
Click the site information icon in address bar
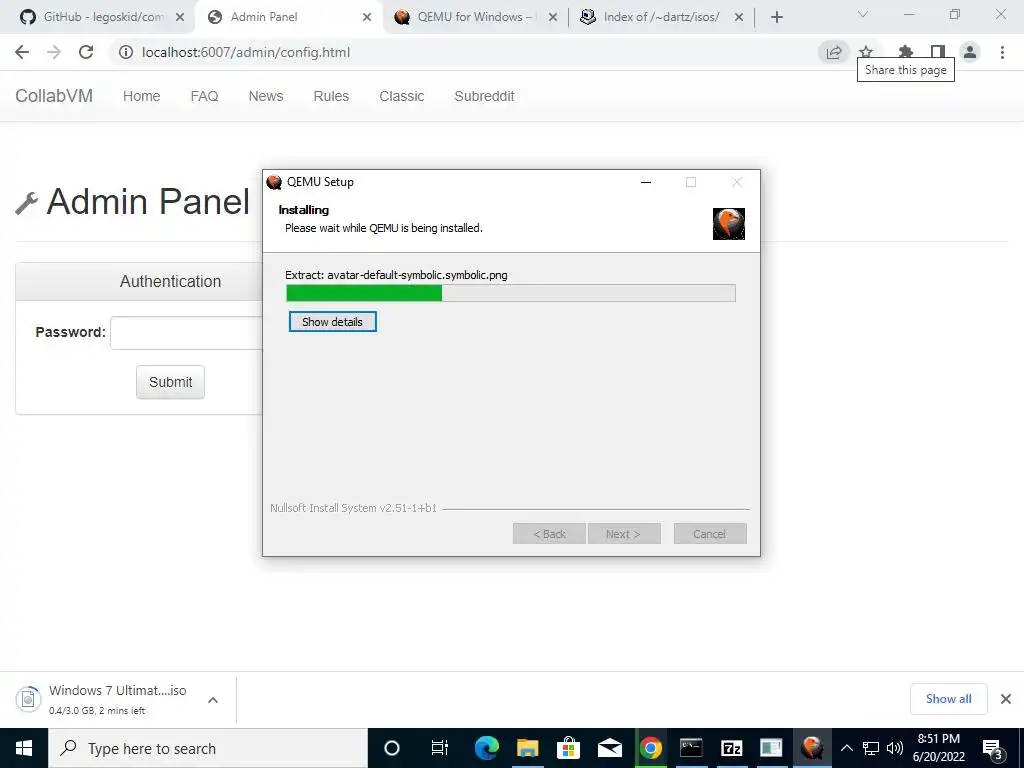(x=126, y=52)
